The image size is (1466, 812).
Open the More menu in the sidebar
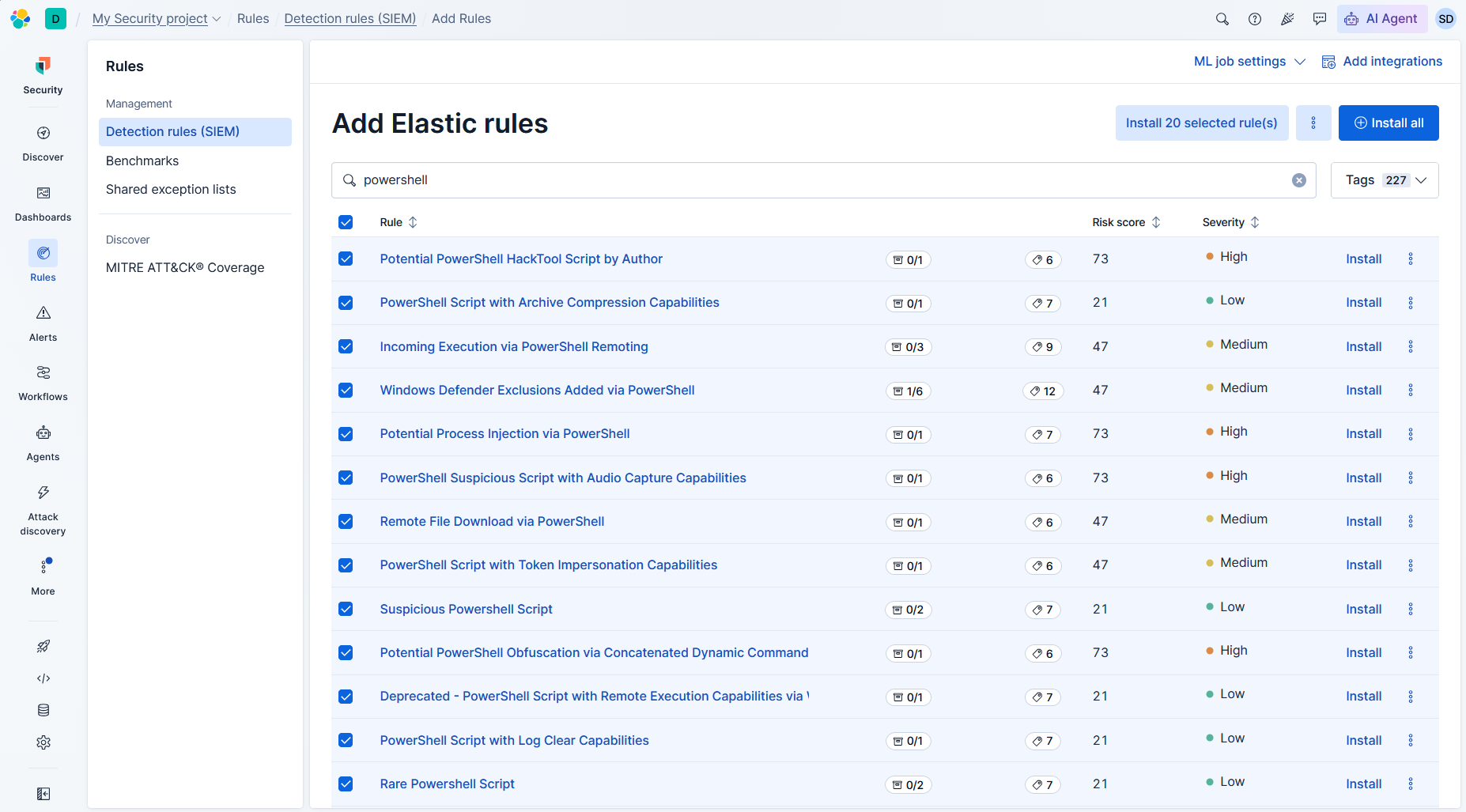(43, 577)
